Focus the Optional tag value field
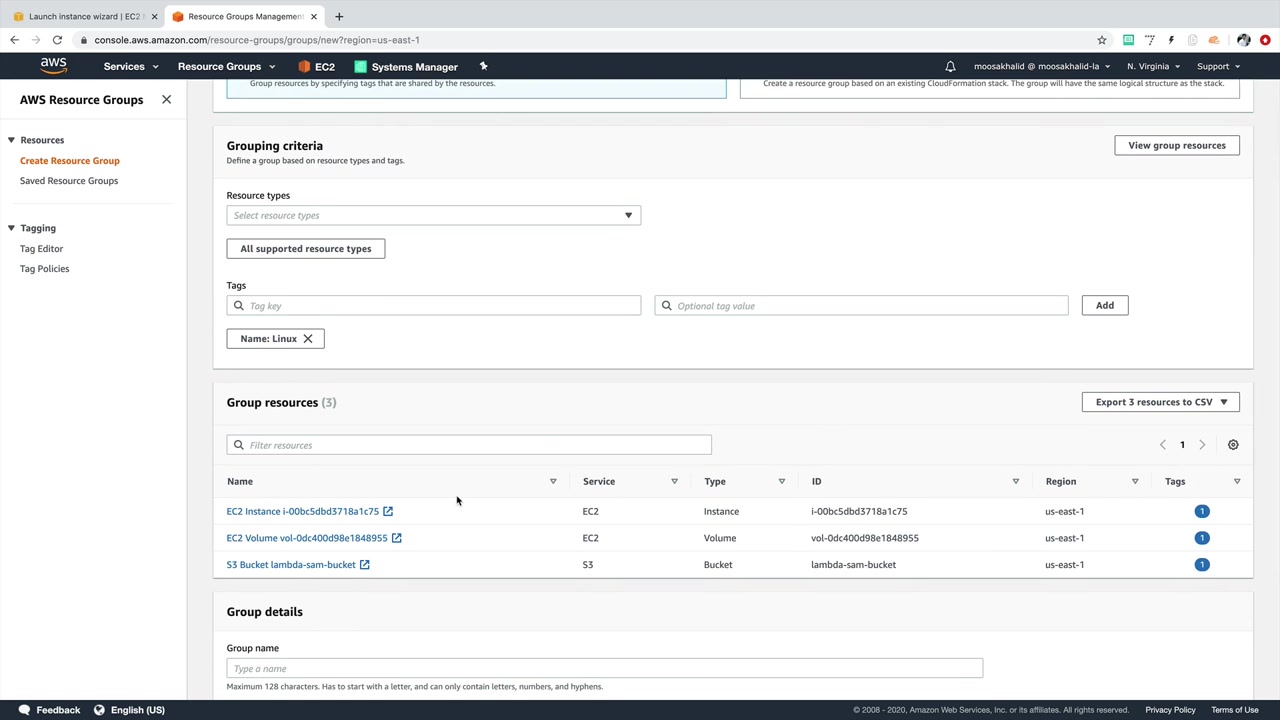 [861, 306]
